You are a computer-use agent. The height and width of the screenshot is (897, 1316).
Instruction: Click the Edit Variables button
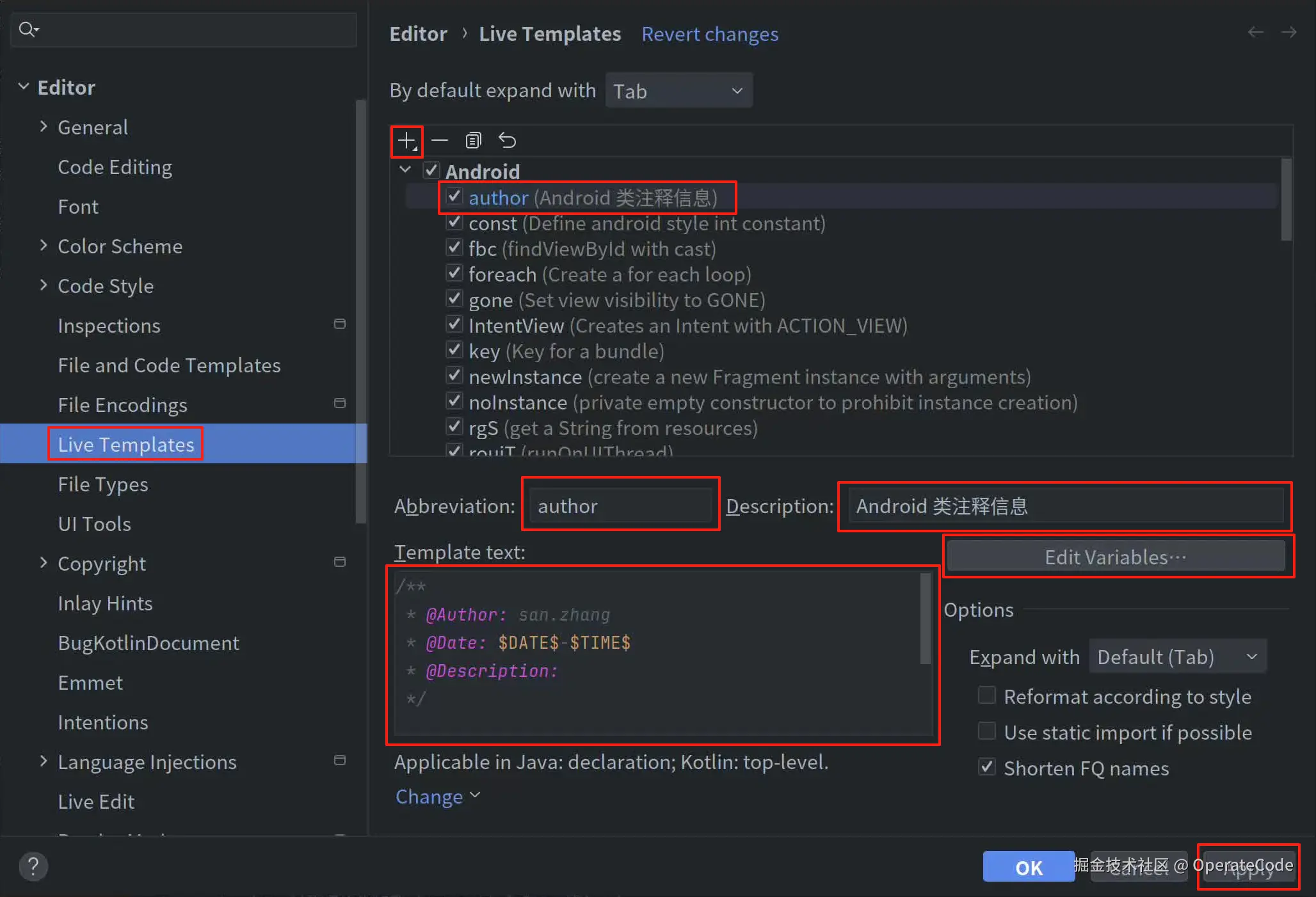pyautogui.click(x=1116, y=557)
